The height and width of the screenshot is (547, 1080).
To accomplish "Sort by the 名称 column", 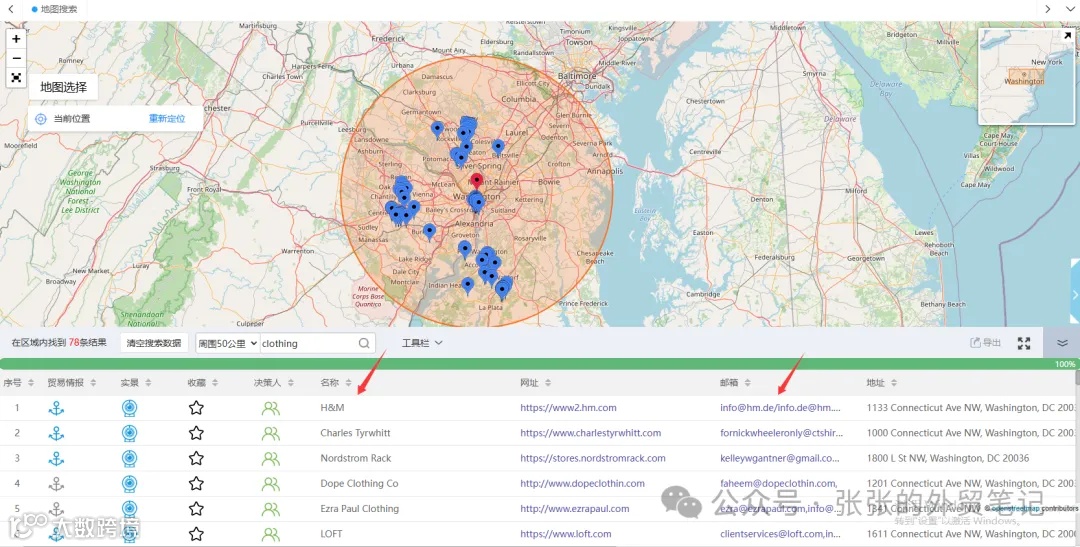I will coord(349,383).
